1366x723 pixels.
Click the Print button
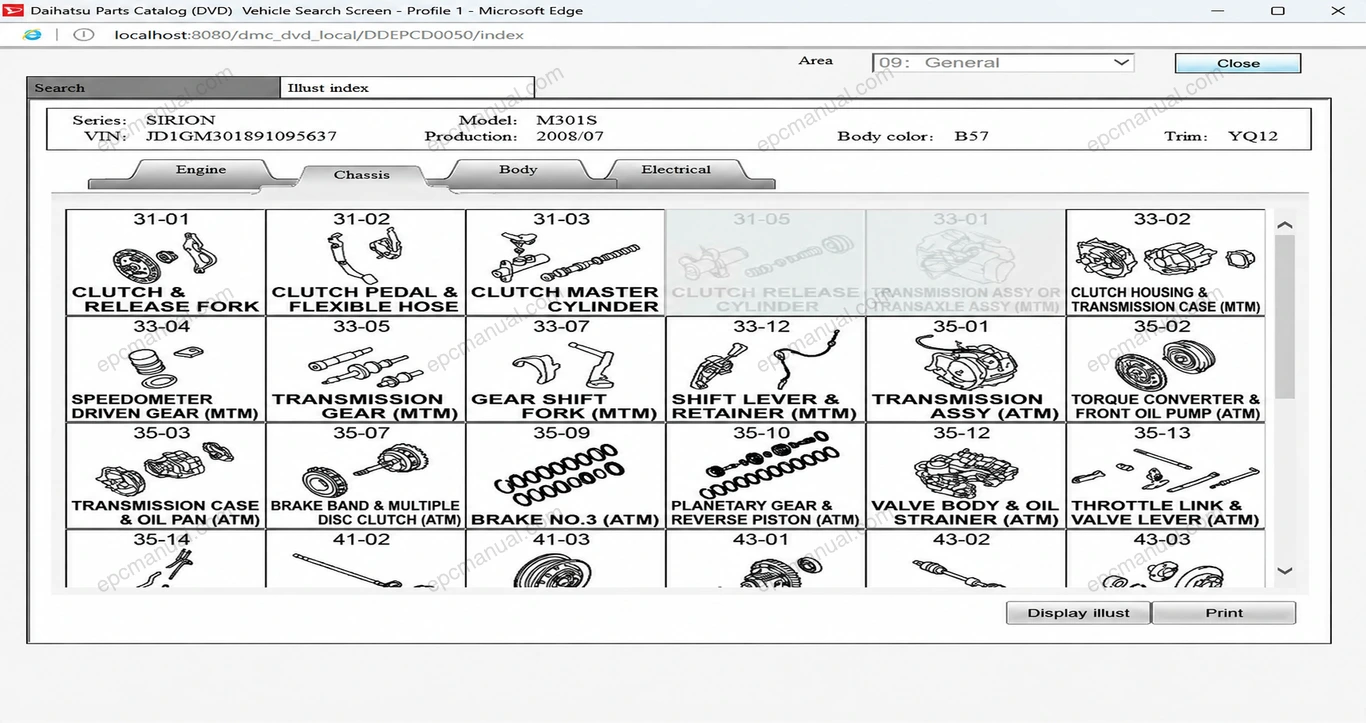pos(1224,613)
